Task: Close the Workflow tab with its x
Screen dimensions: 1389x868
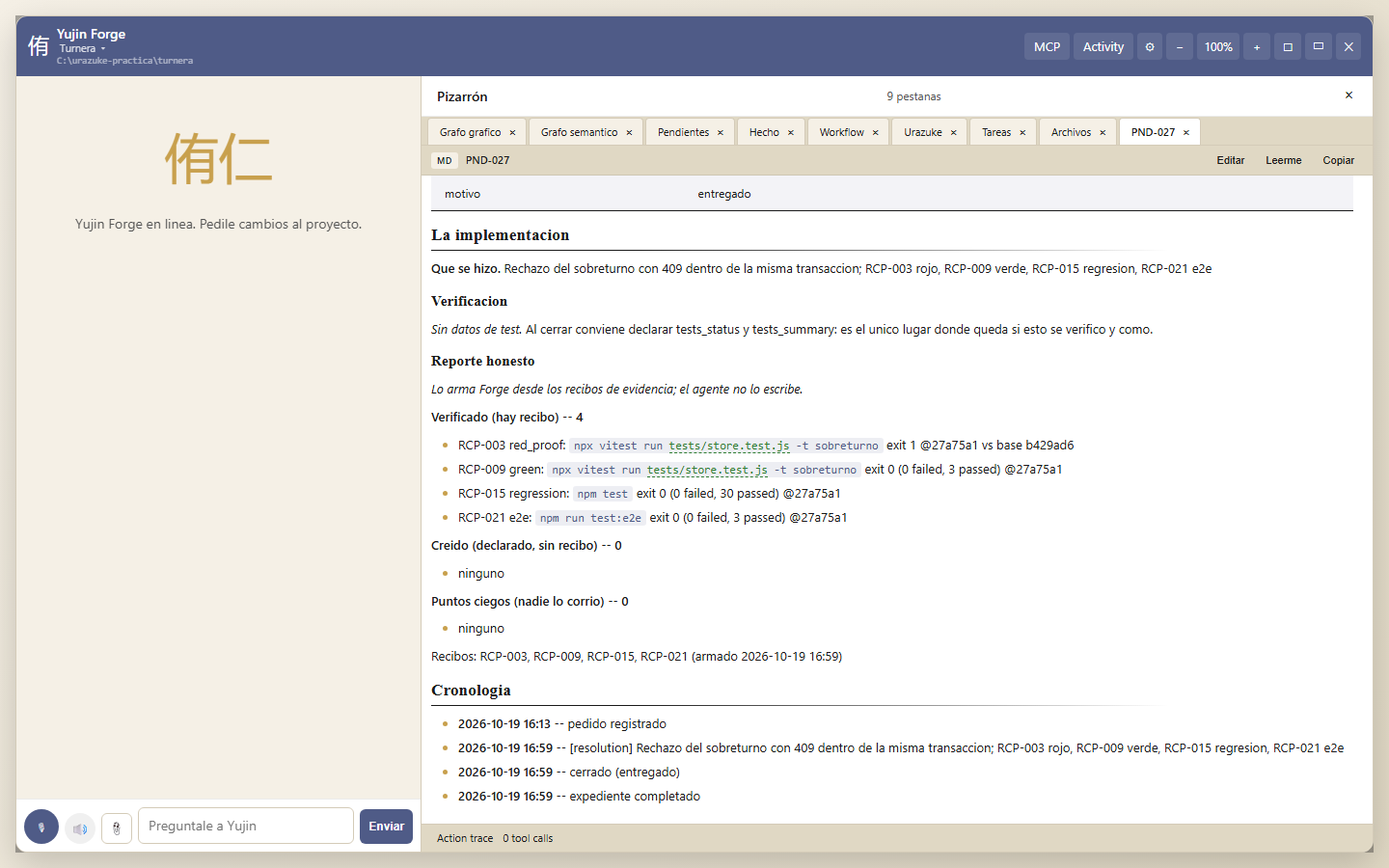Action: [876, 133]
